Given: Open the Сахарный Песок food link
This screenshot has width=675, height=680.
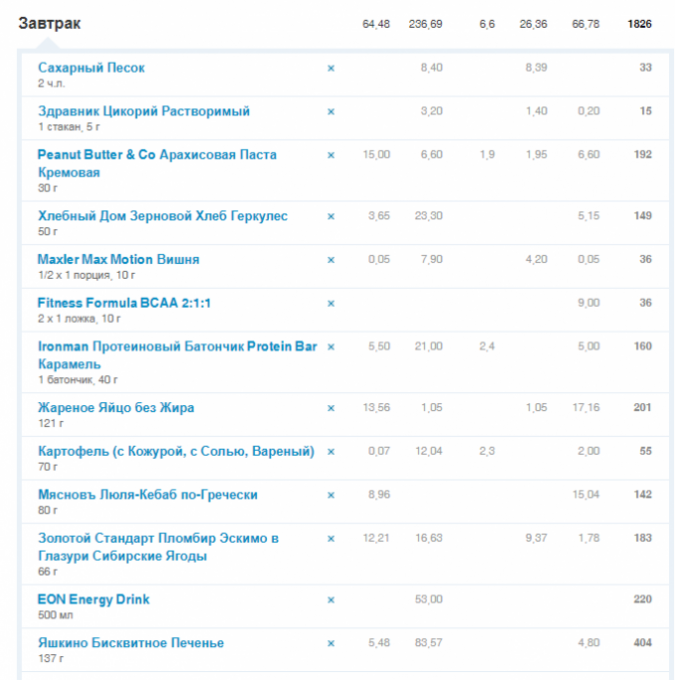Looking at the screenshot, I should [91, 68].
